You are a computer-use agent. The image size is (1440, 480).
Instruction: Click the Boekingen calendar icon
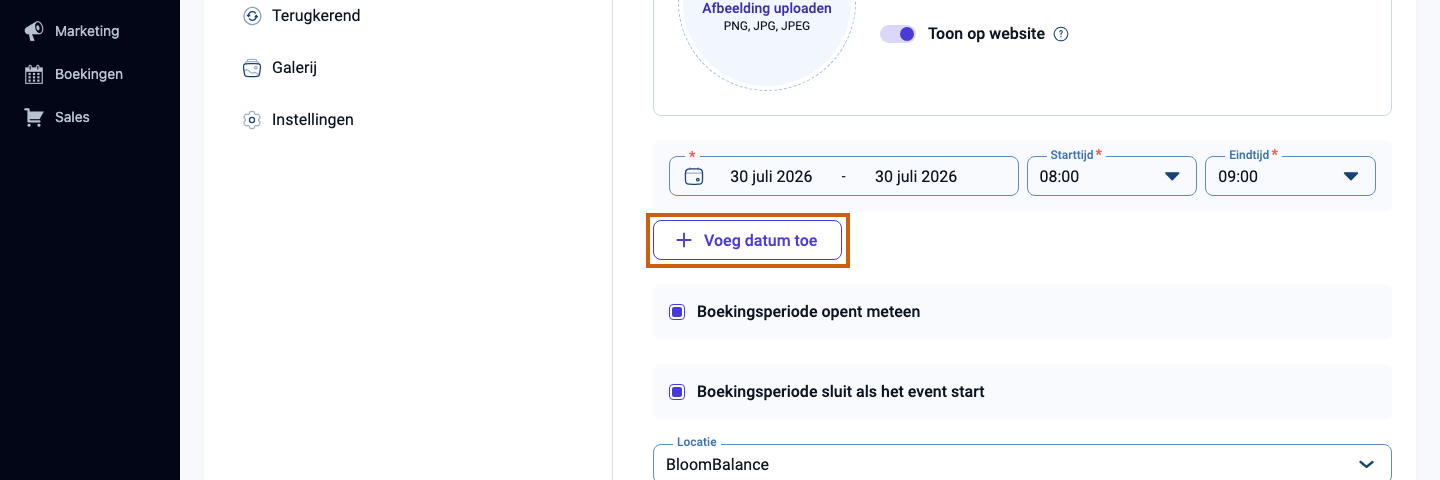click(34, 74)
